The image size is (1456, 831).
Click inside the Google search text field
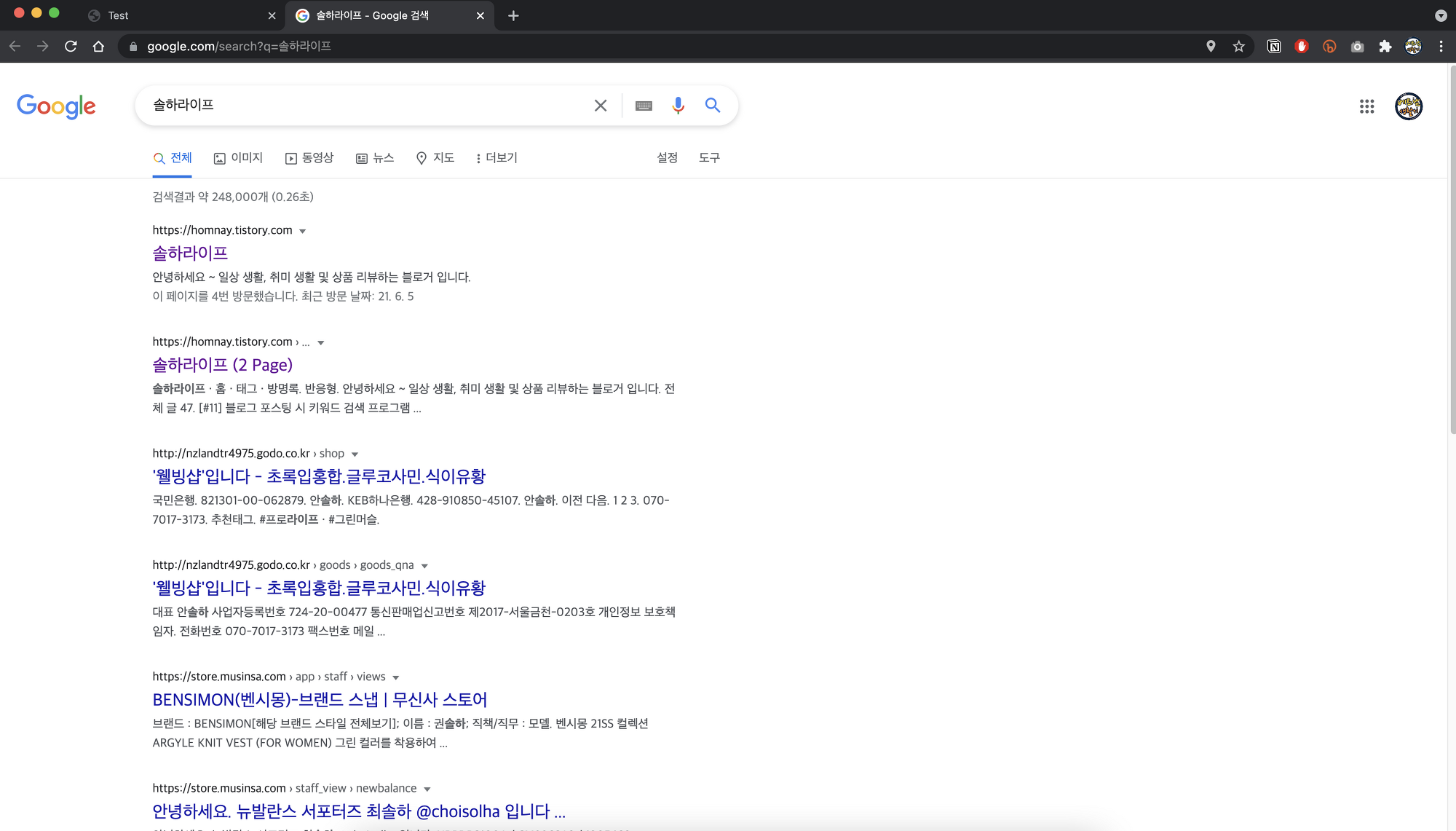(364, 106)
